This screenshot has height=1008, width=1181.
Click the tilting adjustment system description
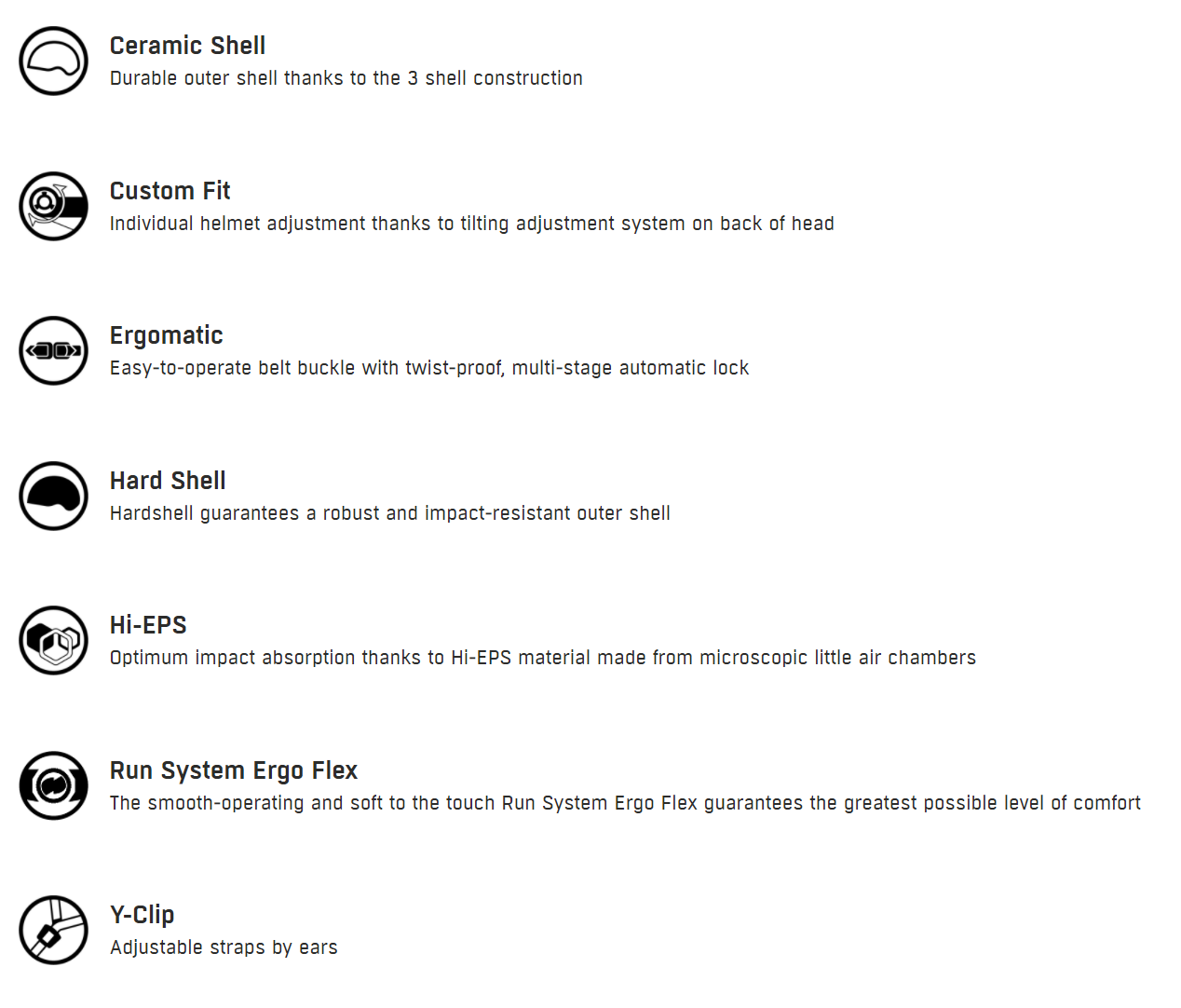point(472,224)
